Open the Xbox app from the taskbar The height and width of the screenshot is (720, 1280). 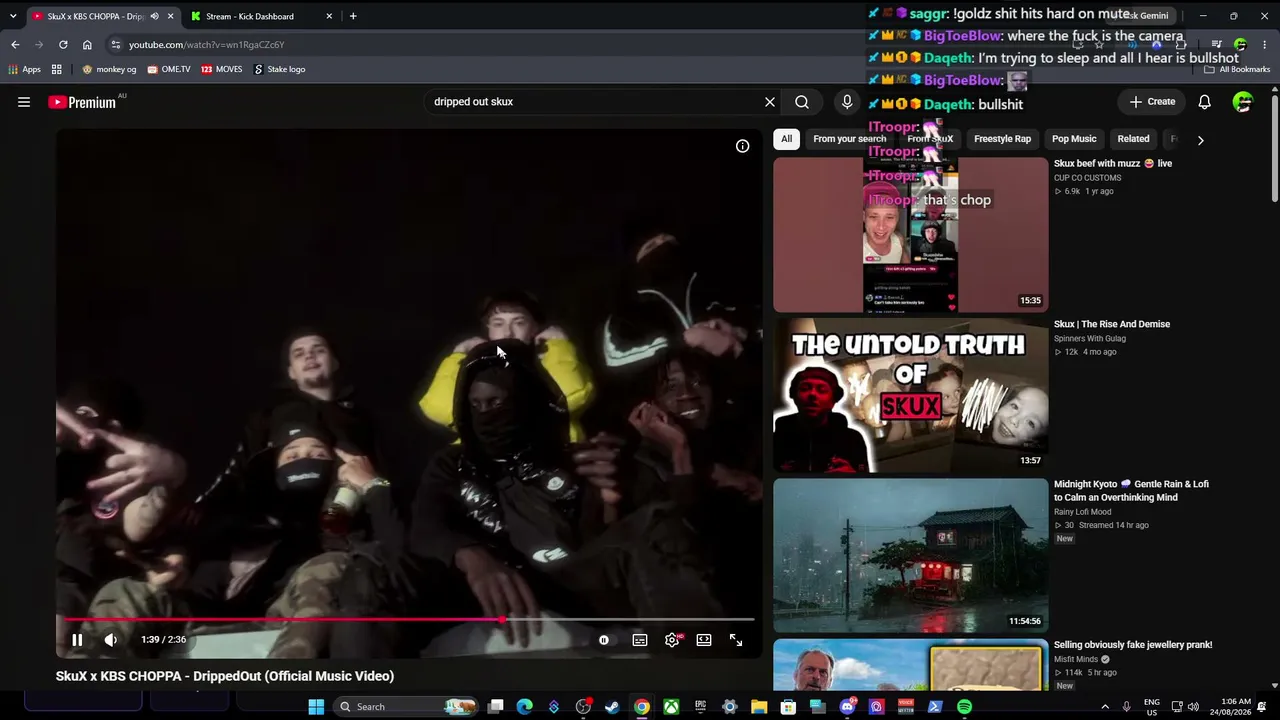671,707
